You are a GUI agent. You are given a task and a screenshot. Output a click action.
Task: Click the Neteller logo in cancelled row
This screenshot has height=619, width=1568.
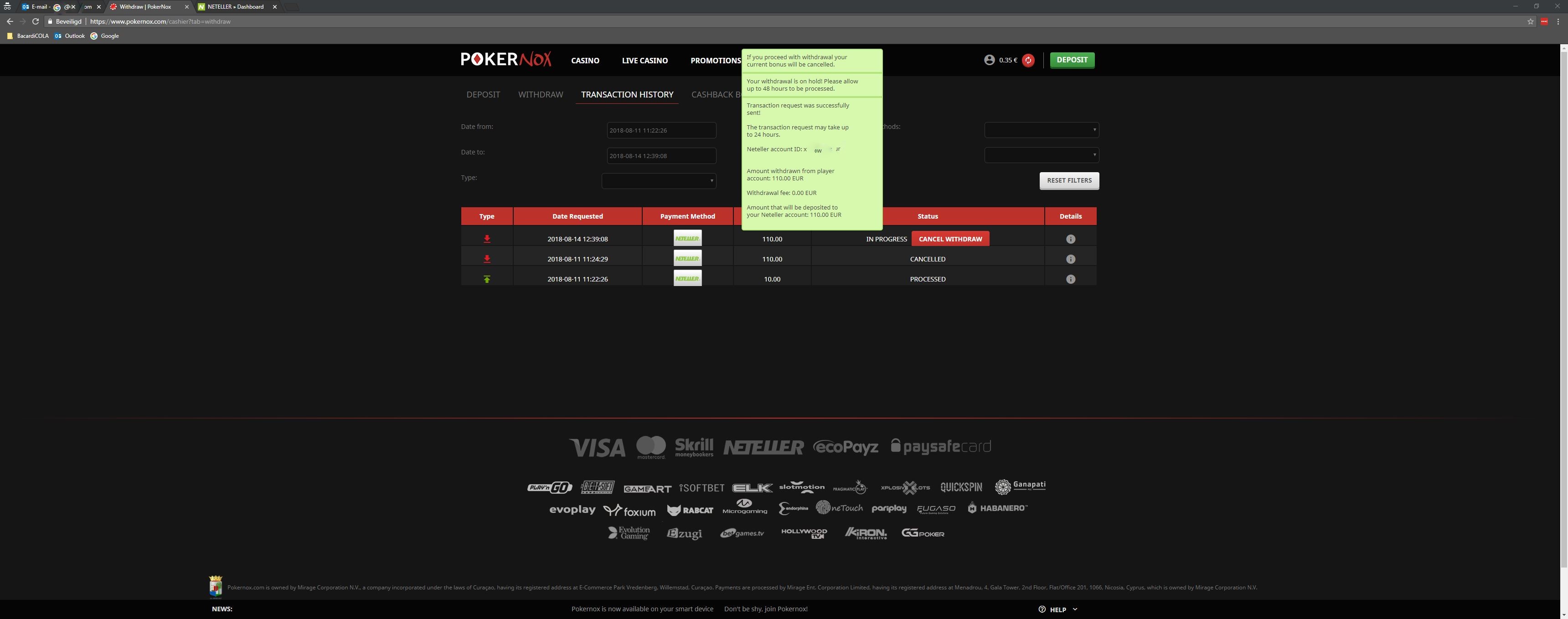(x=687, y=258)
